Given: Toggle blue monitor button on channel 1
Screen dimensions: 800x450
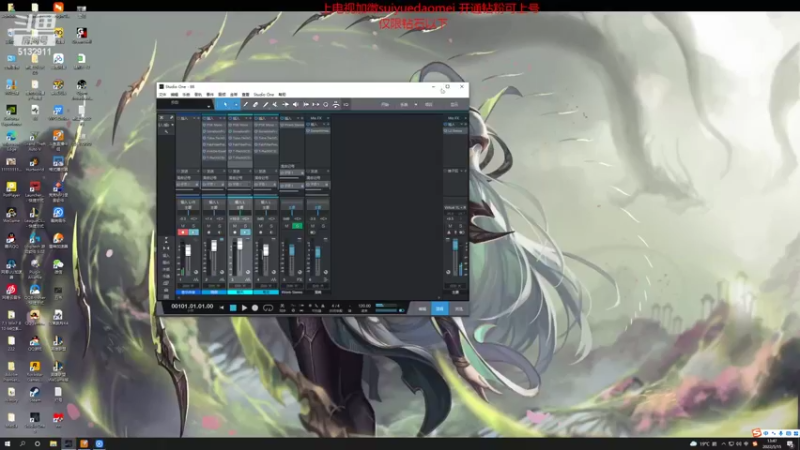Looking at the screenshot, I should click(x=193, y=232).
